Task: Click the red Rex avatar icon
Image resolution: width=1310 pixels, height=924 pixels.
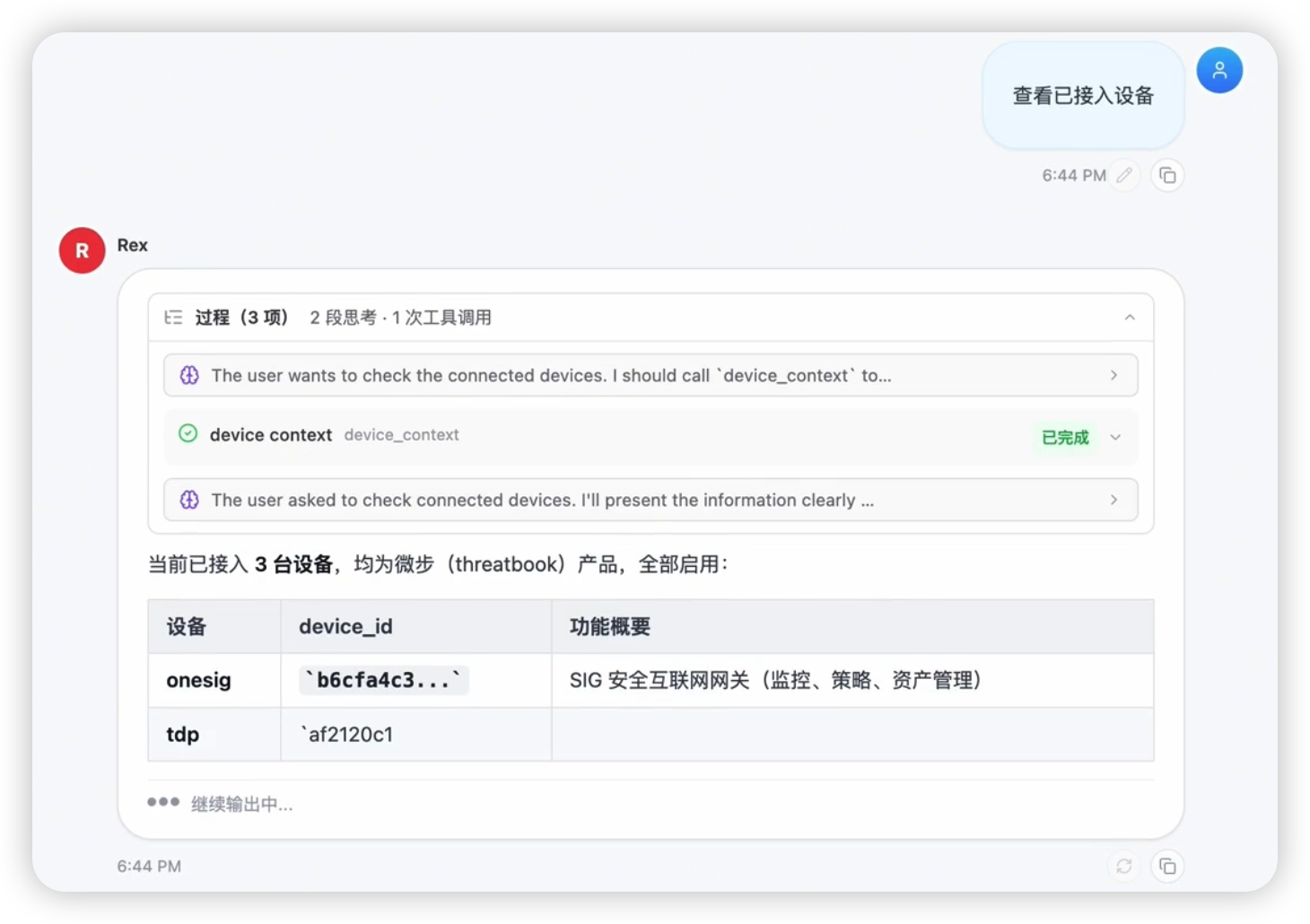Action: (82, 250)
